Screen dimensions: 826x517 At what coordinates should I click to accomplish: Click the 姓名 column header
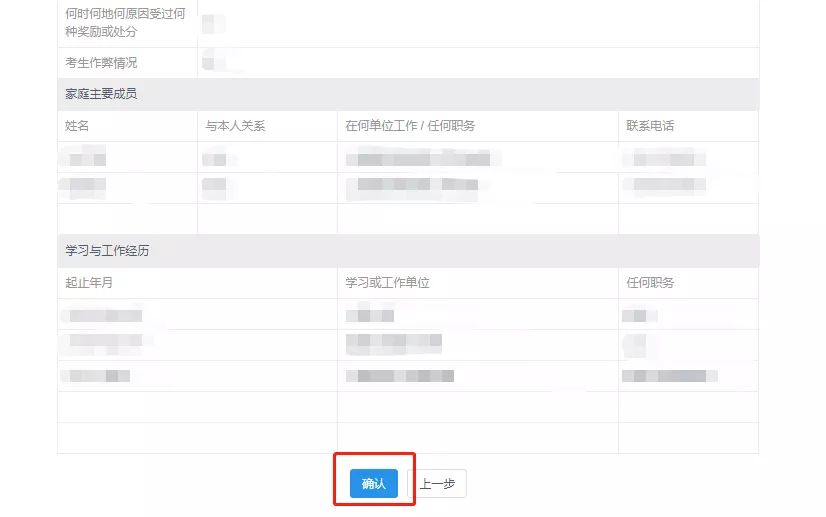[x=78, y=126]
